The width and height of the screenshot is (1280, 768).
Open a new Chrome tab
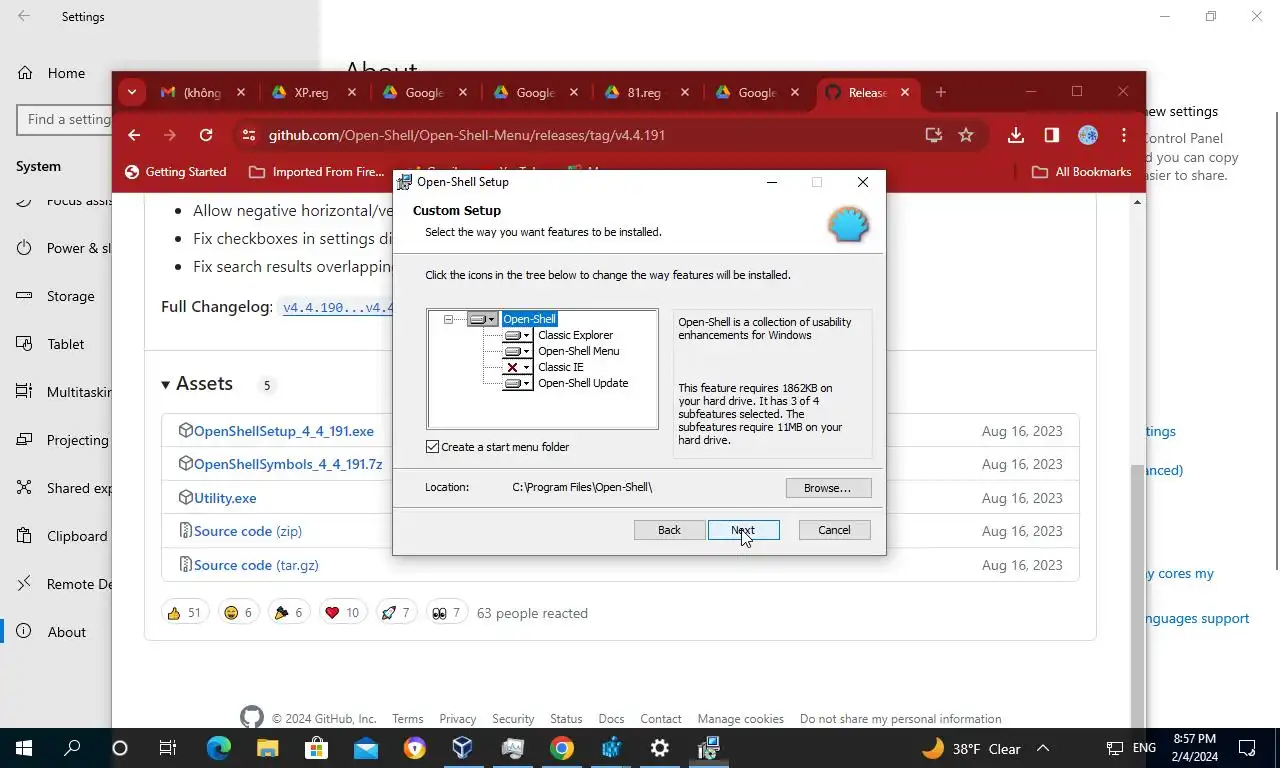[x=940, y=92]
